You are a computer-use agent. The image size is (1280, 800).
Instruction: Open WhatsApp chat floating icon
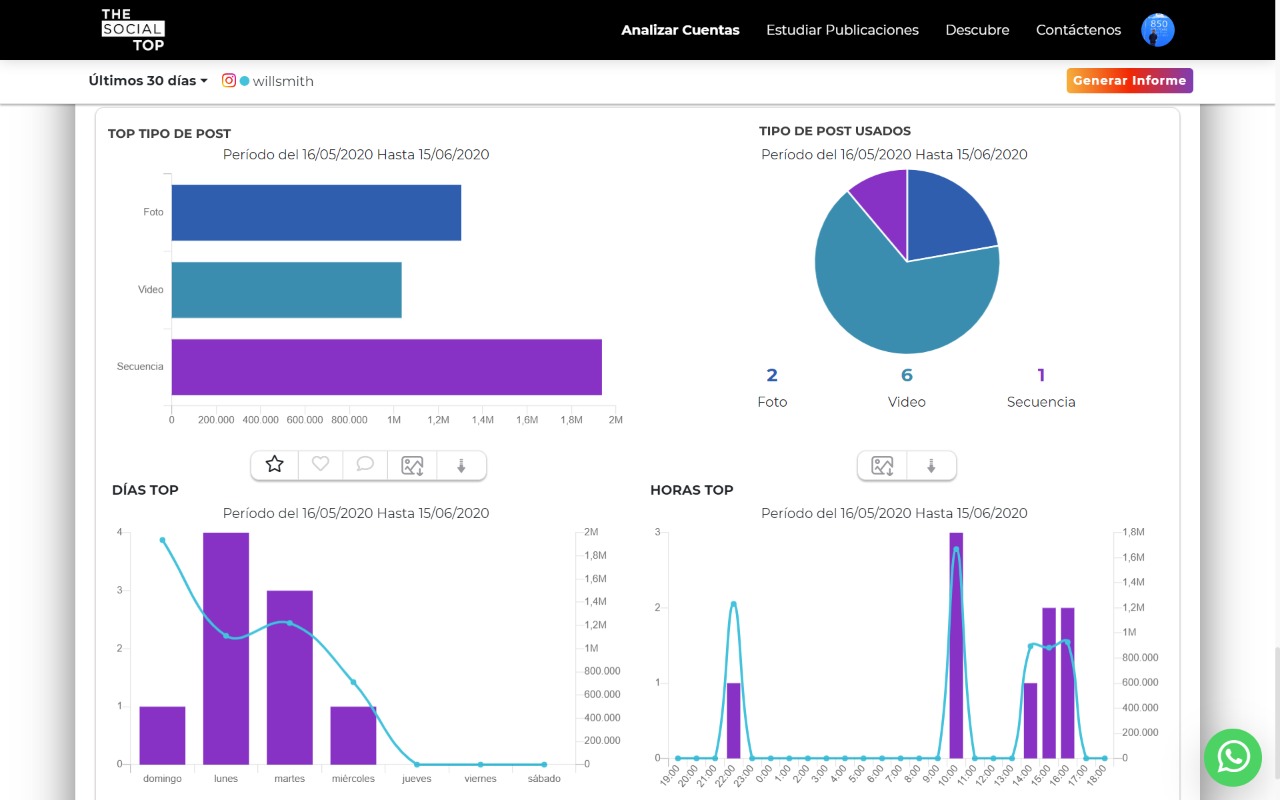click(x=1233, y=757)
